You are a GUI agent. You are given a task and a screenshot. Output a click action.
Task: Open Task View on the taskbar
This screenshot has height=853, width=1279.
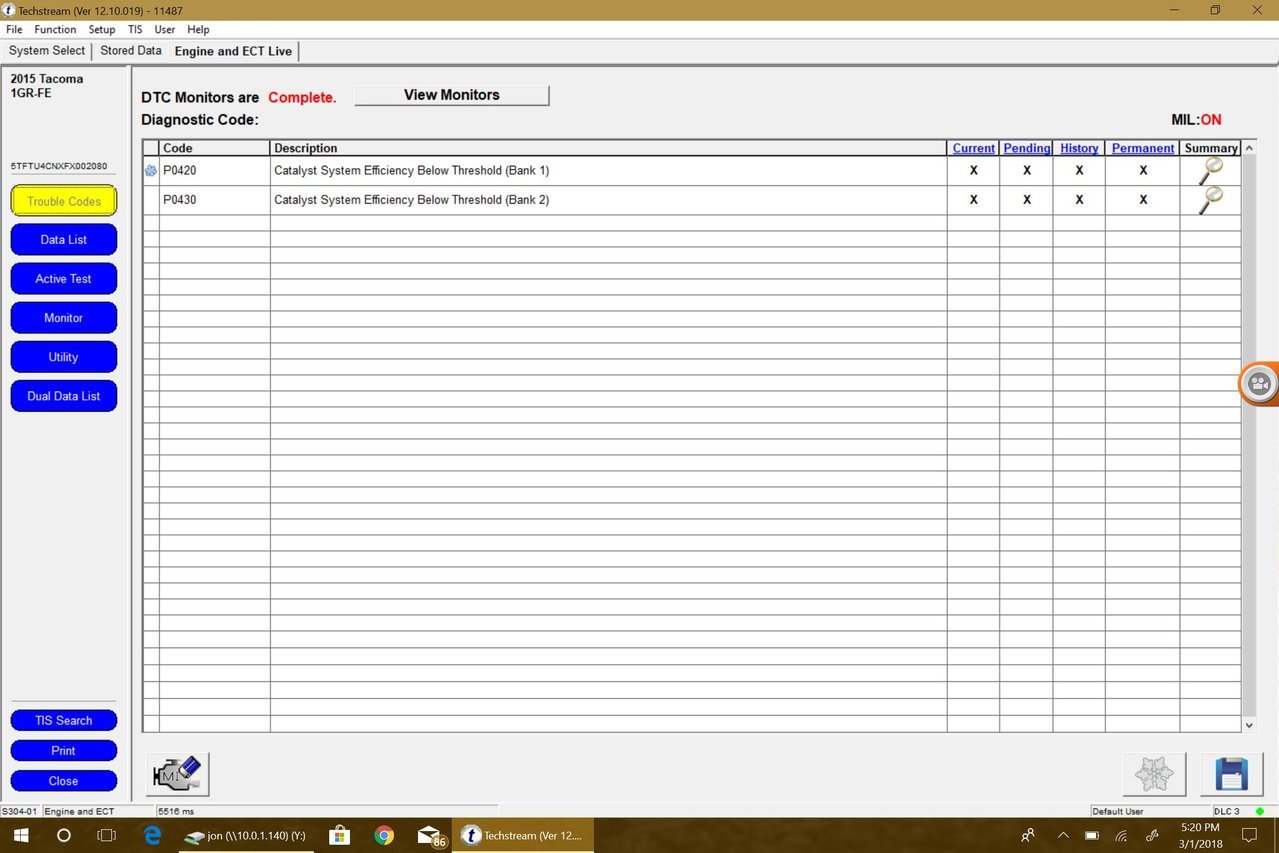(107, 835)
